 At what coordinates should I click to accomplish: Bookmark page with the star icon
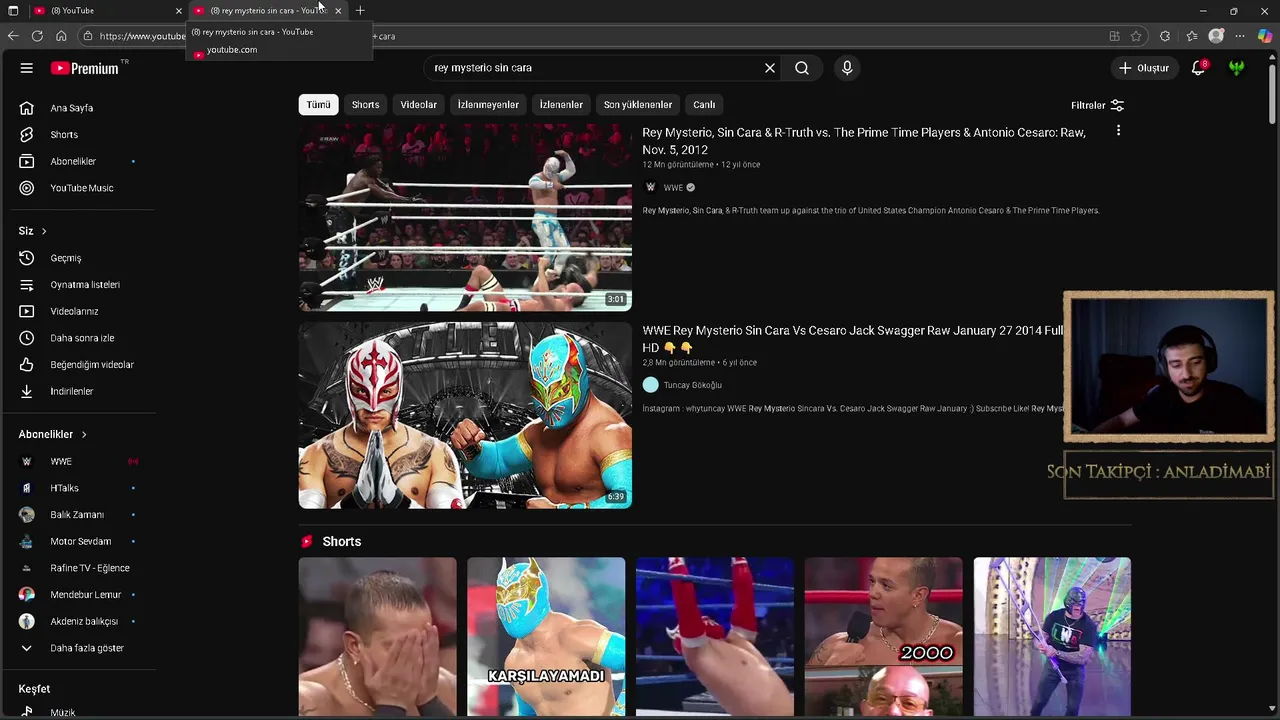point(1136,36)
